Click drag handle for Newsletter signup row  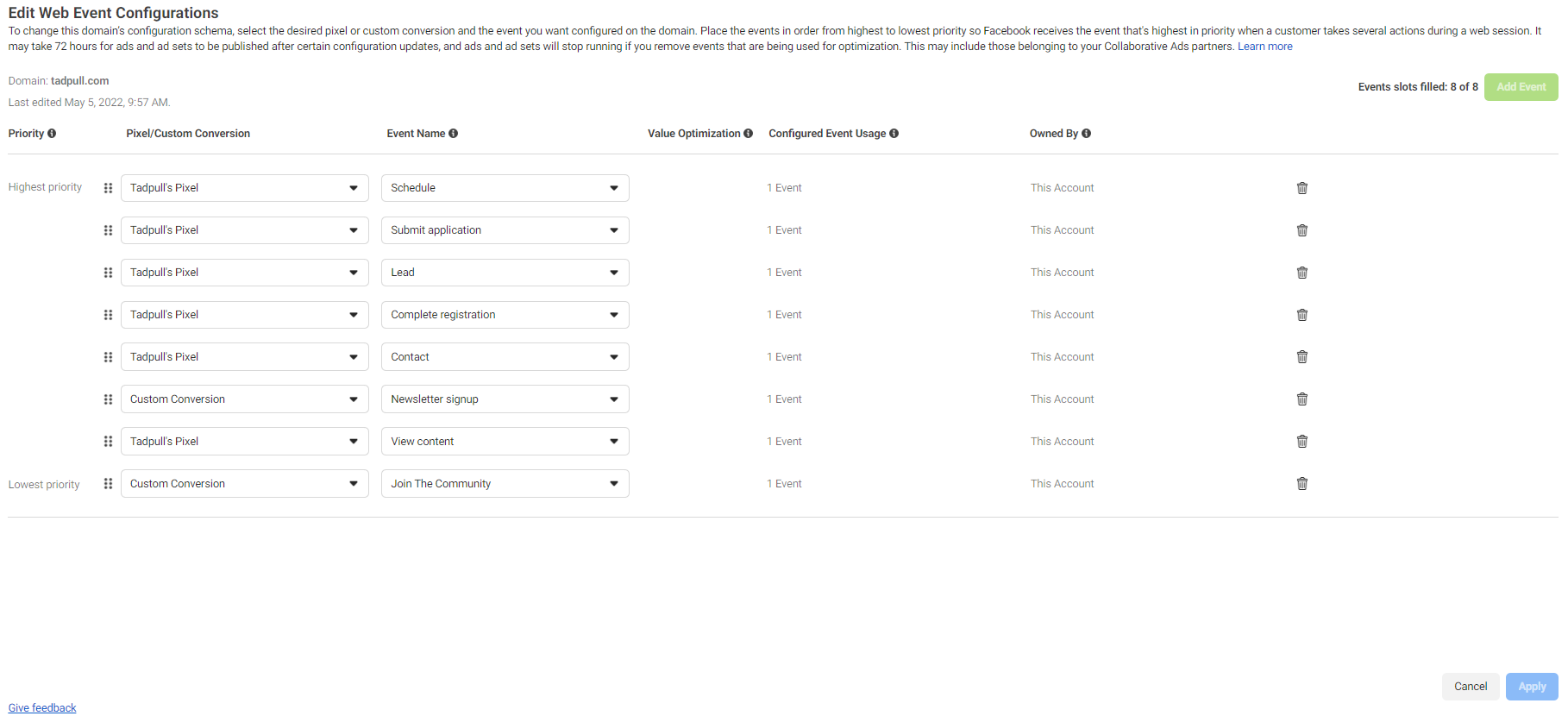coord(108,399)
